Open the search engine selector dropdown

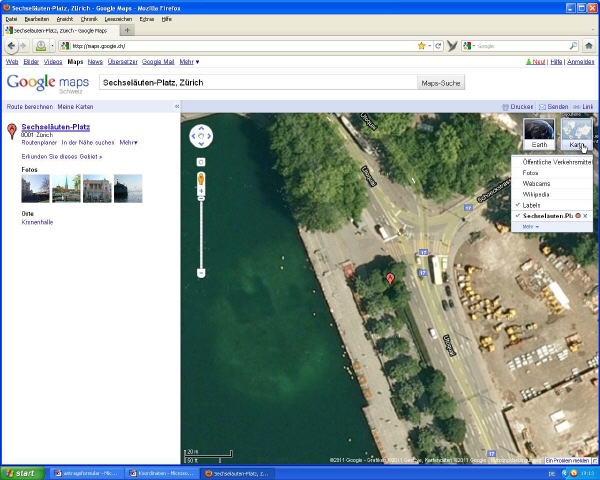click(469, 46)
